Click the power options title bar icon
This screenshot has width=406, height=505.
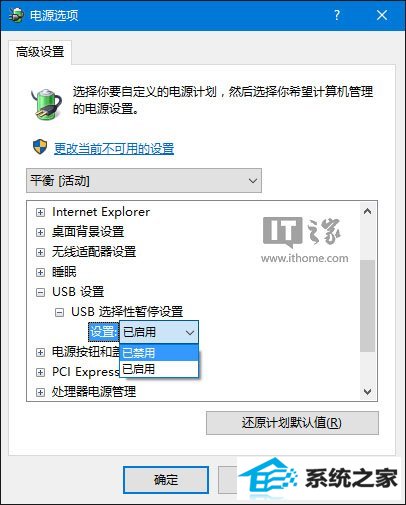click(17, 15)
